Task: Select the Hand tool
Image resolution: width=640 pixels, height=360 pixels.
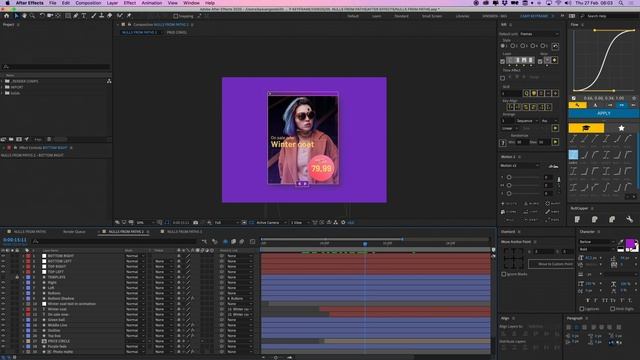Action: click(24, 16)
